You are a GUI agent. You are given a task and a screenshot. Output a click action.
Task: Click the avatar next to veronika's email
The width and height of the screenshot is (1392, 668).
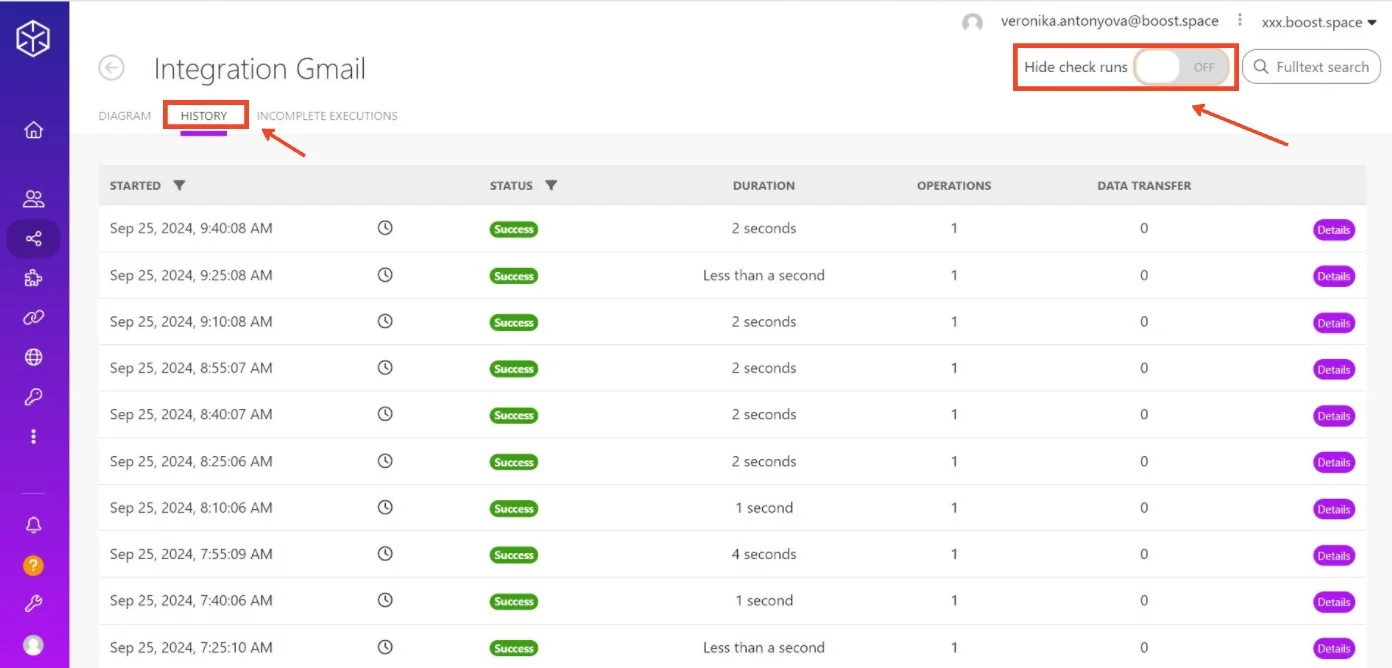(x=972, y=23)
